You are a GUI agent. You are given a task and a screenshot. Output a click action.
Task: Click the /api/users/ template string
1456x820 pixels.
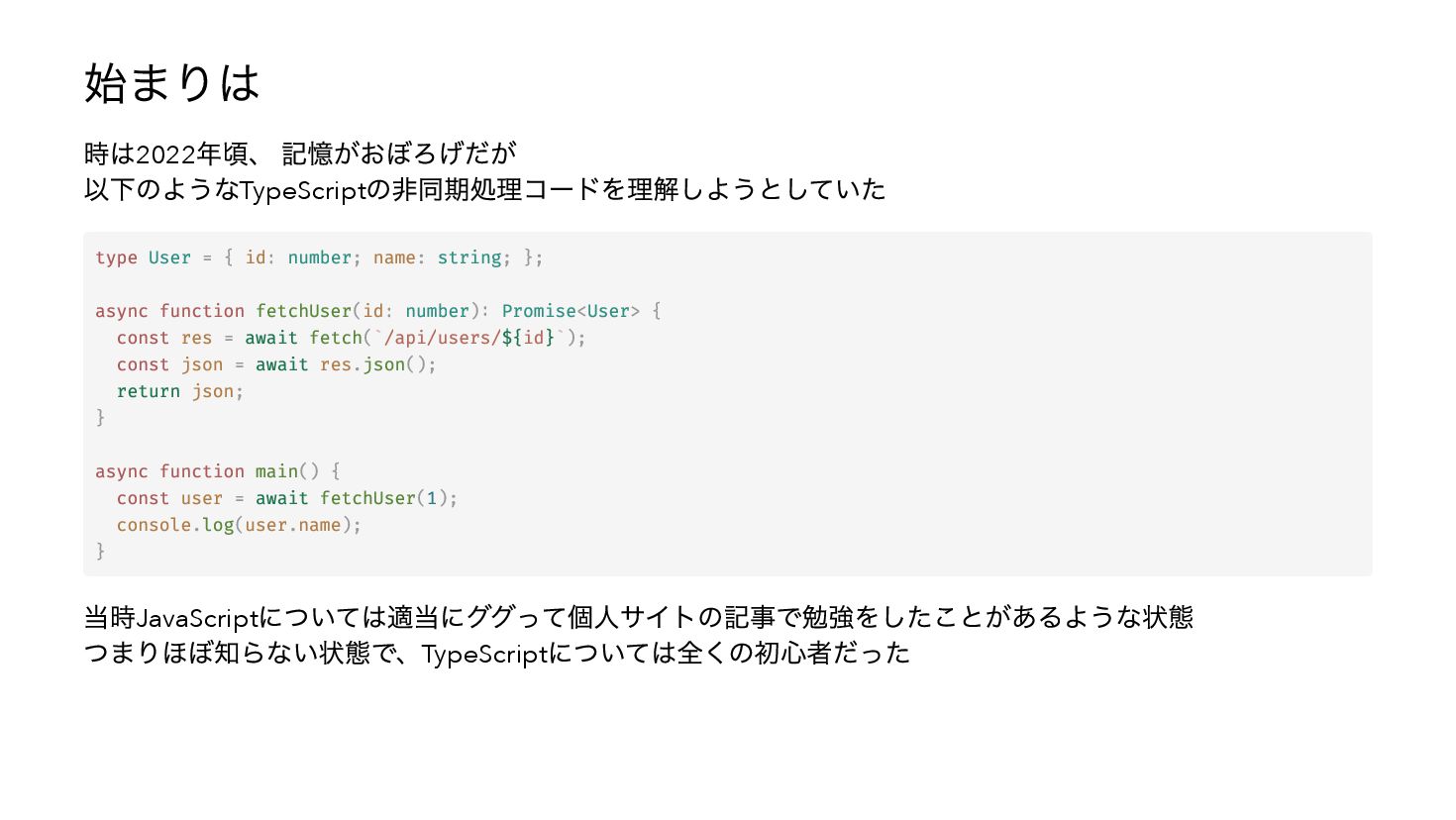point(466,338)
